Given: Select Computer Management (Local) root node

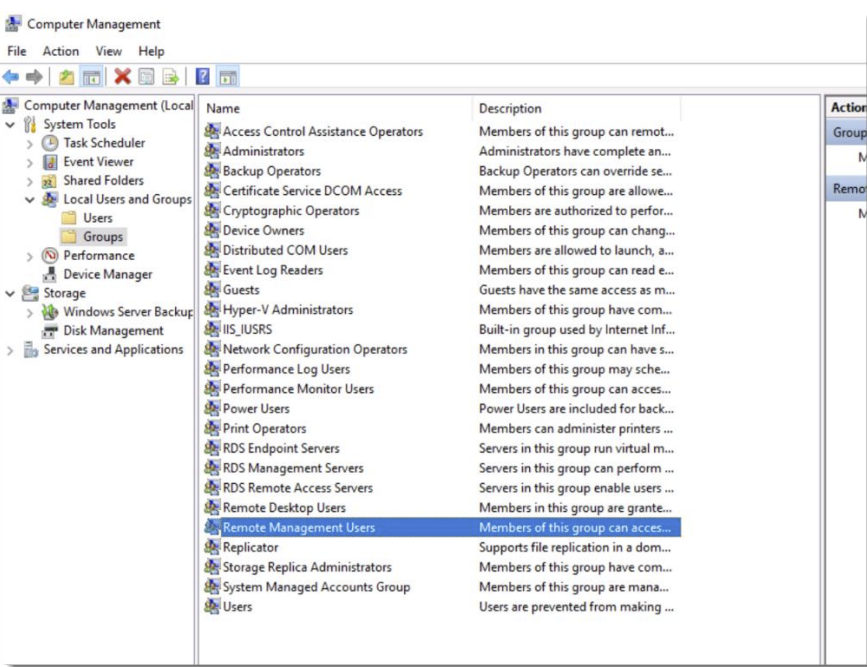Looking at the screenshot, I should (108, 105).
